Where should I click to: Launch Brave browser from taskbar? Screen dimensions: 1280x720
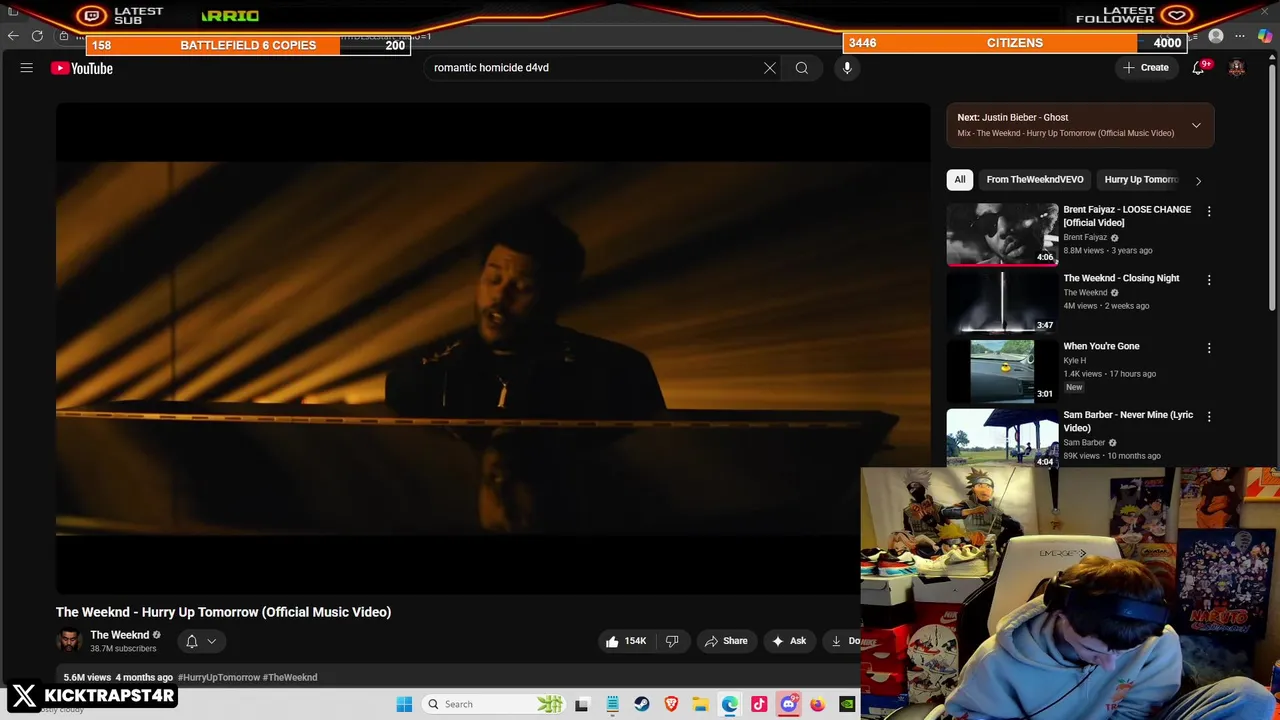[671, 704]
